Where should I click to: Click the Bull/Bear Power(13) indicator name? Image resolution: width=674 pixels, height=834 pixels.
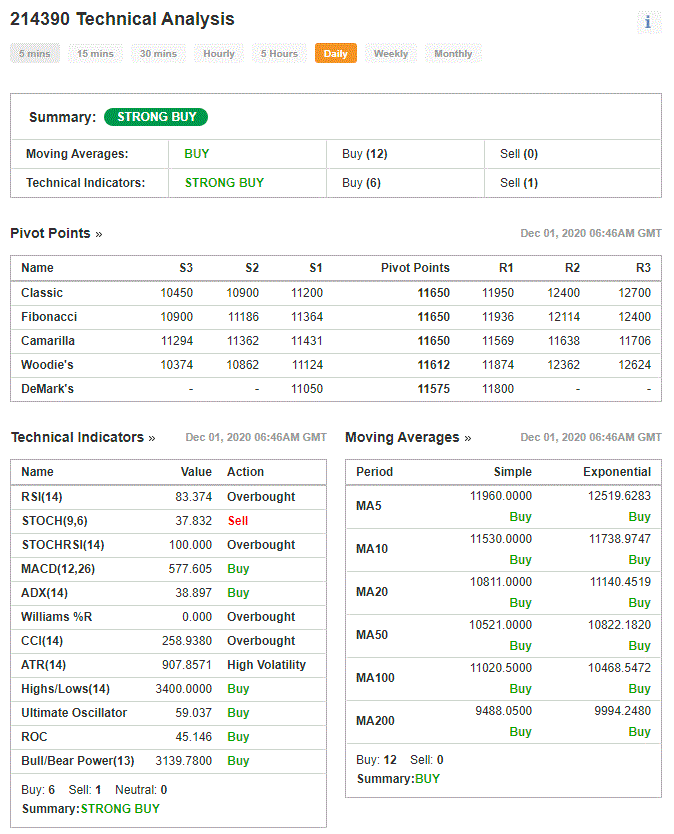(x=78, y=761)
